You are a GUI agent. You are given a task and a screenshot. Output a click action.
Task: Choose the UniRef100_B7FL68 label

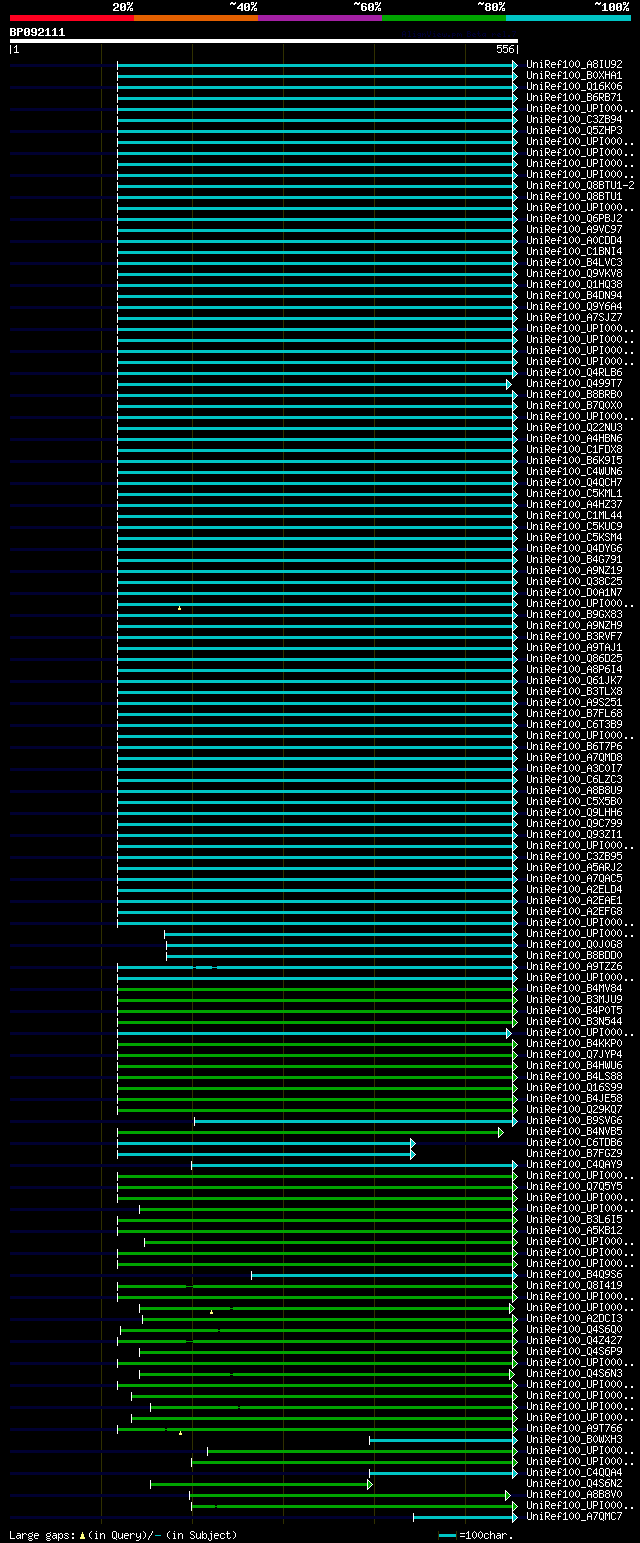(574, 714)
